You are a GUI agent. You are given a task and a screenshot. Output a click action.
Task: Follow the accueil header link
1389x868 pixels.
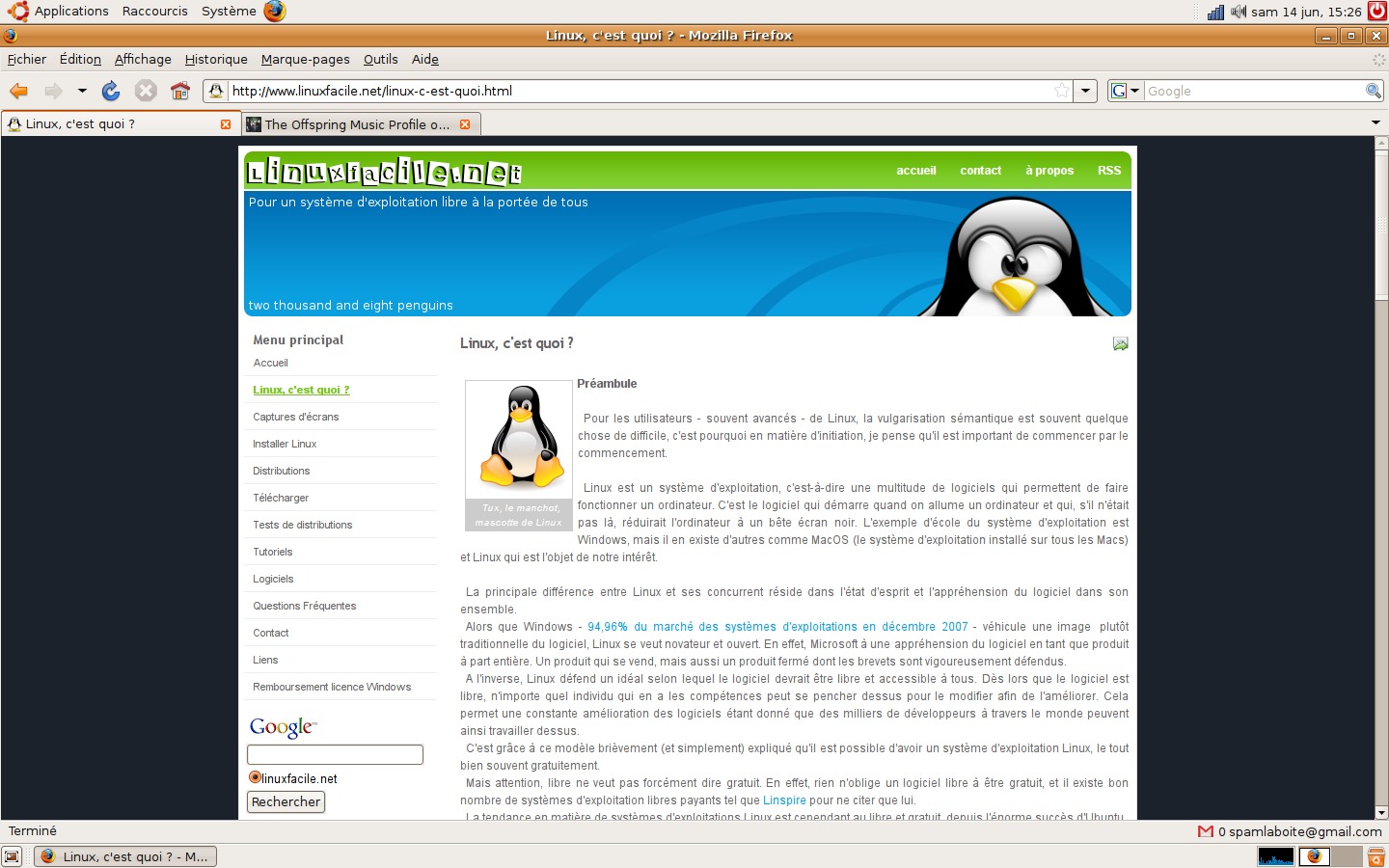pos(916,171)
